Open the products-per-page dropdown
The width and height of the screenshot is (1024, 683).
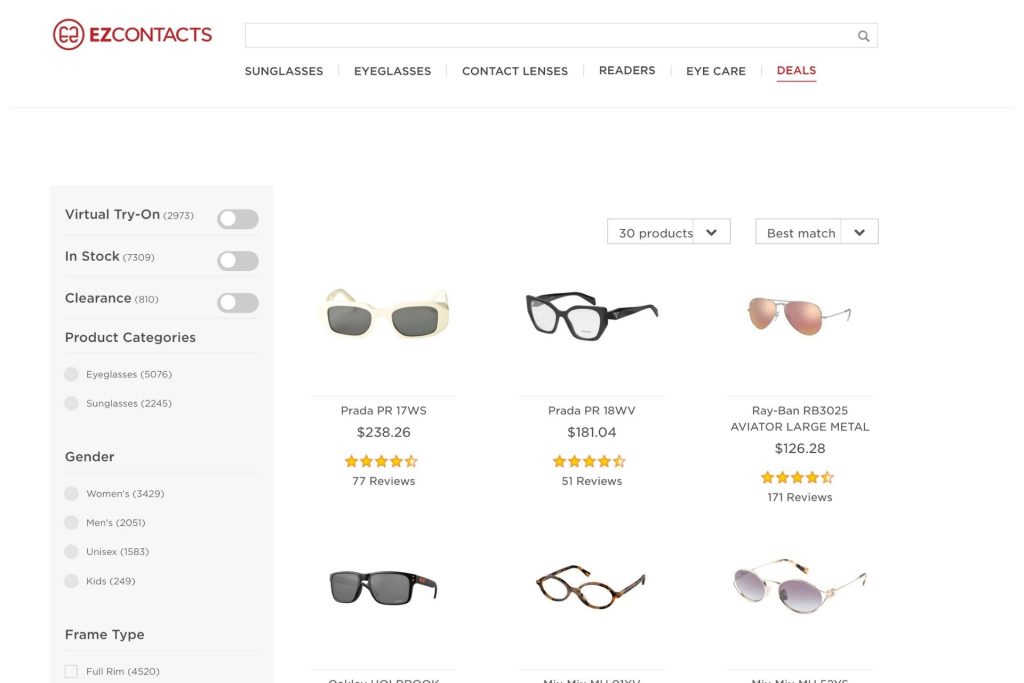668,231
